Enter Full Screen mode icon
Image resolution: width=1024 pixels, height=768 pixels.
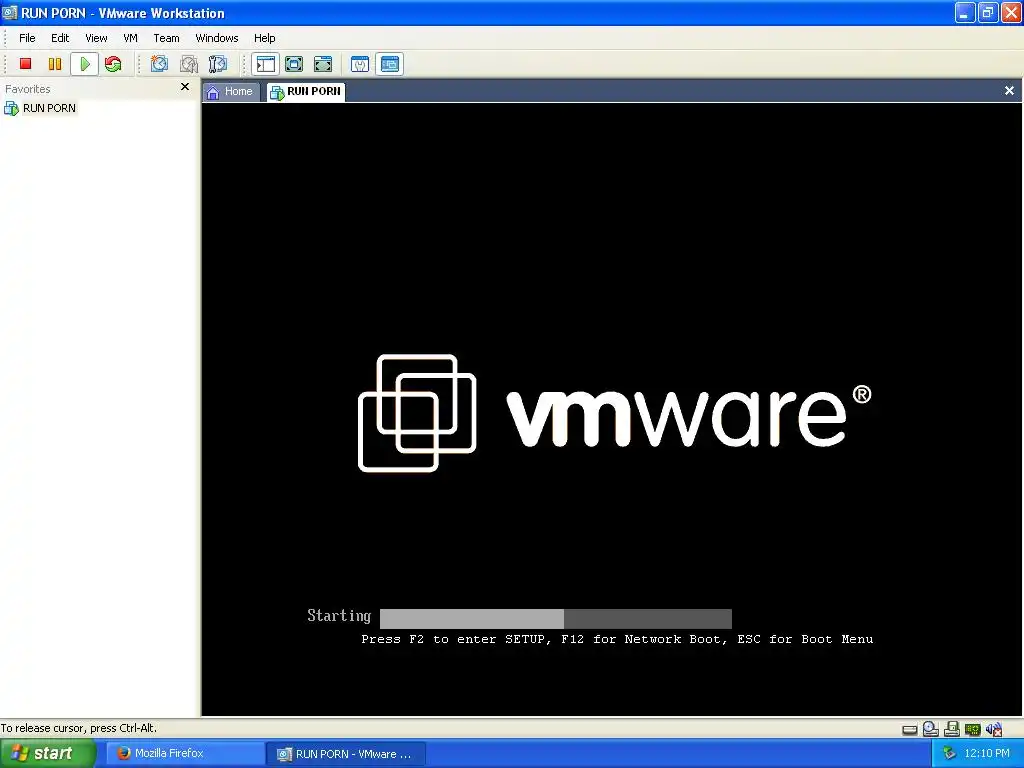pyautogui.click(x=323, y=64)
